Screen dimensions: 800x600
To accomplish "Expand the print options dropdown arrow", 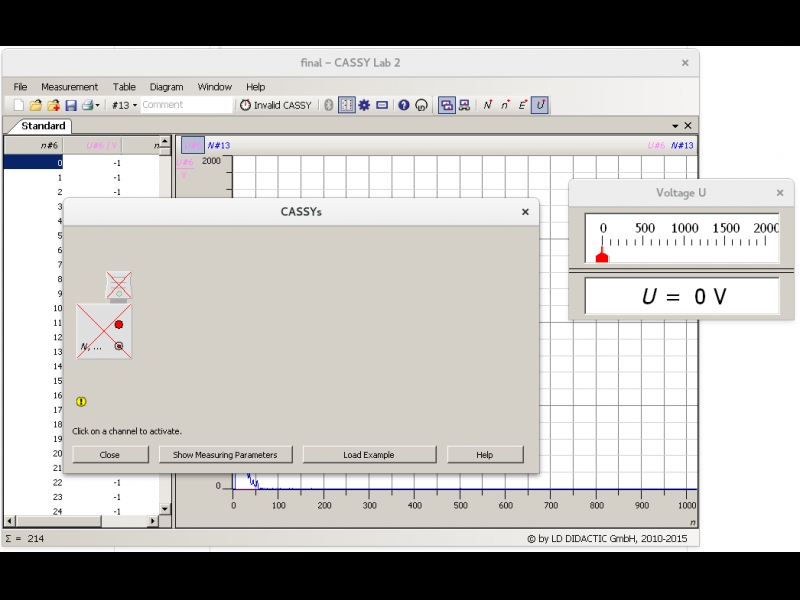I will (97, 105).
